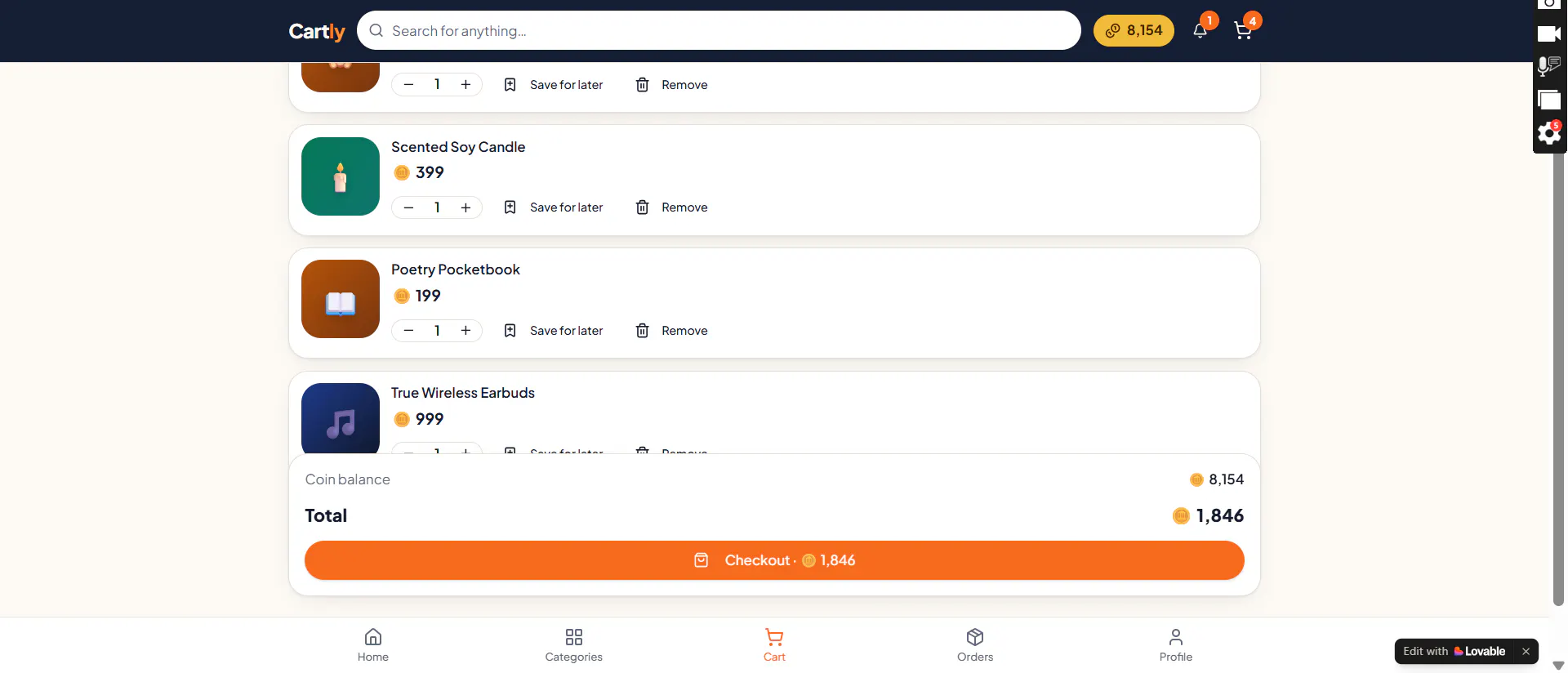The image size is (1568, 673).
Task: Open the cart icon in the header
Action: click(1243, 31)
